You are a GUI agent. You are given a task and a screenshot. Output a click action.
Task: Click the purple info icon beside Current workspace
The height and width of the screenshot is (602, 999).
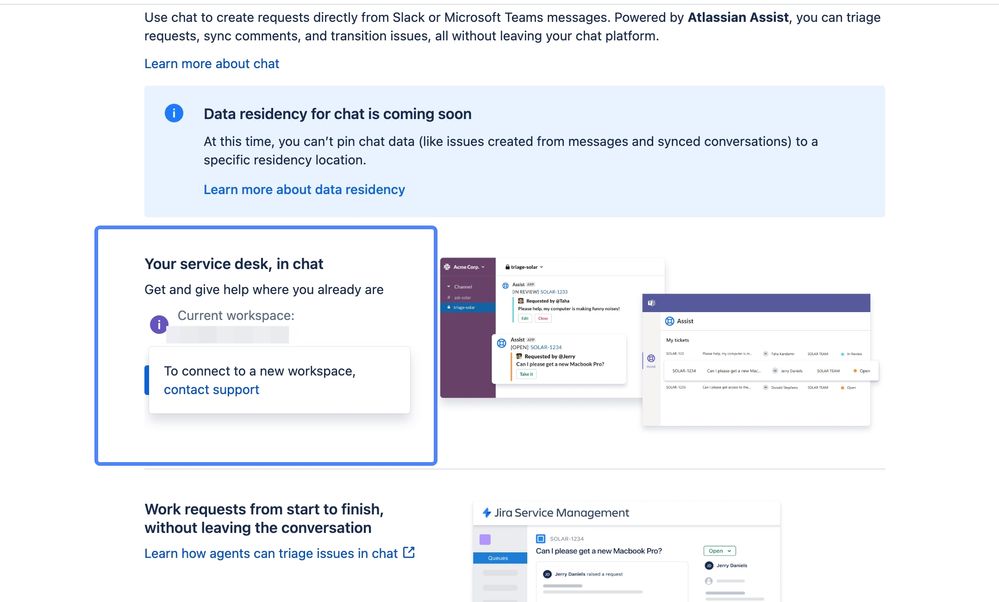click(x=159, y=324)
